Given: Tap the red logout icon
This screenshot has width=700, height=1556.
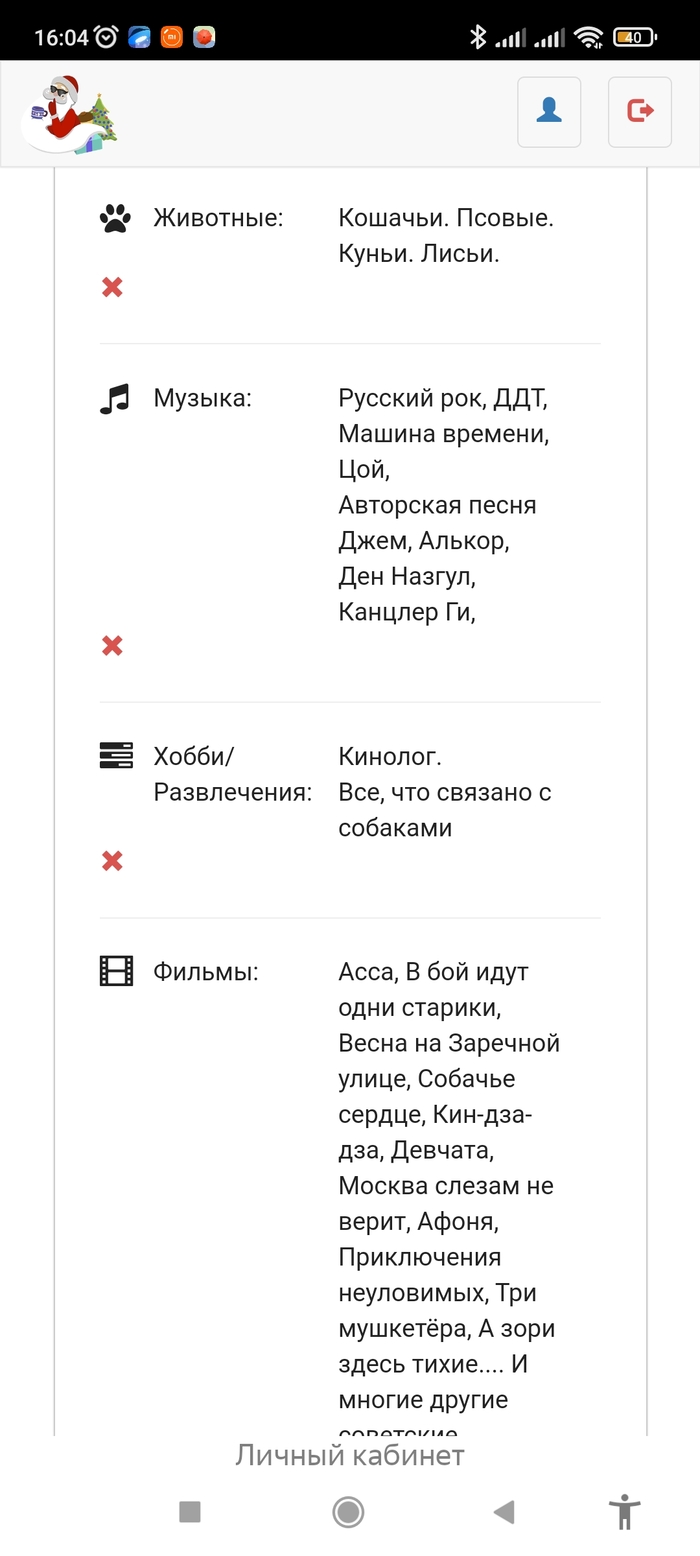Looking at the screenshot, I should (640, 112).
